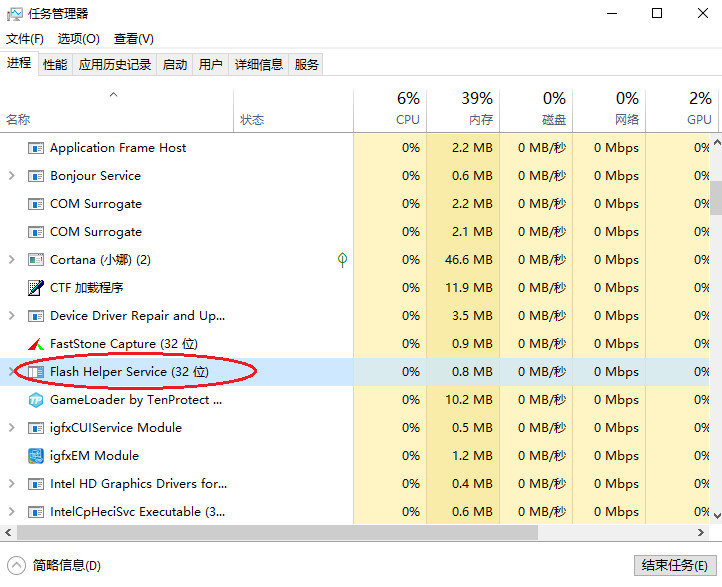722x587 pixels.
Task: Open the 文件(F) menu
Action: pos(25,39)
